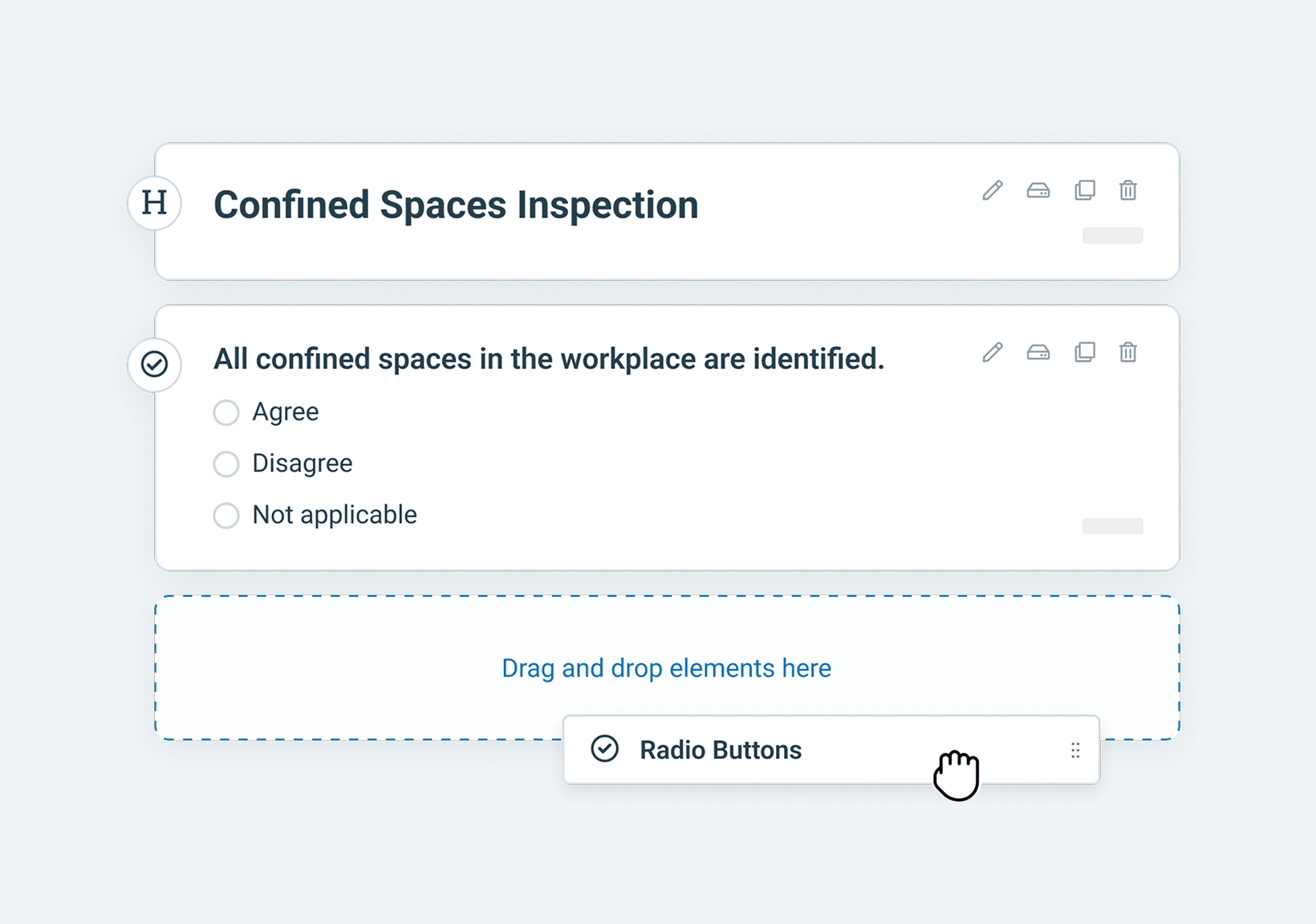Delete the confined spaces question card
Viewport: 1316px width, 924px height.
(x=1128, y=352)
